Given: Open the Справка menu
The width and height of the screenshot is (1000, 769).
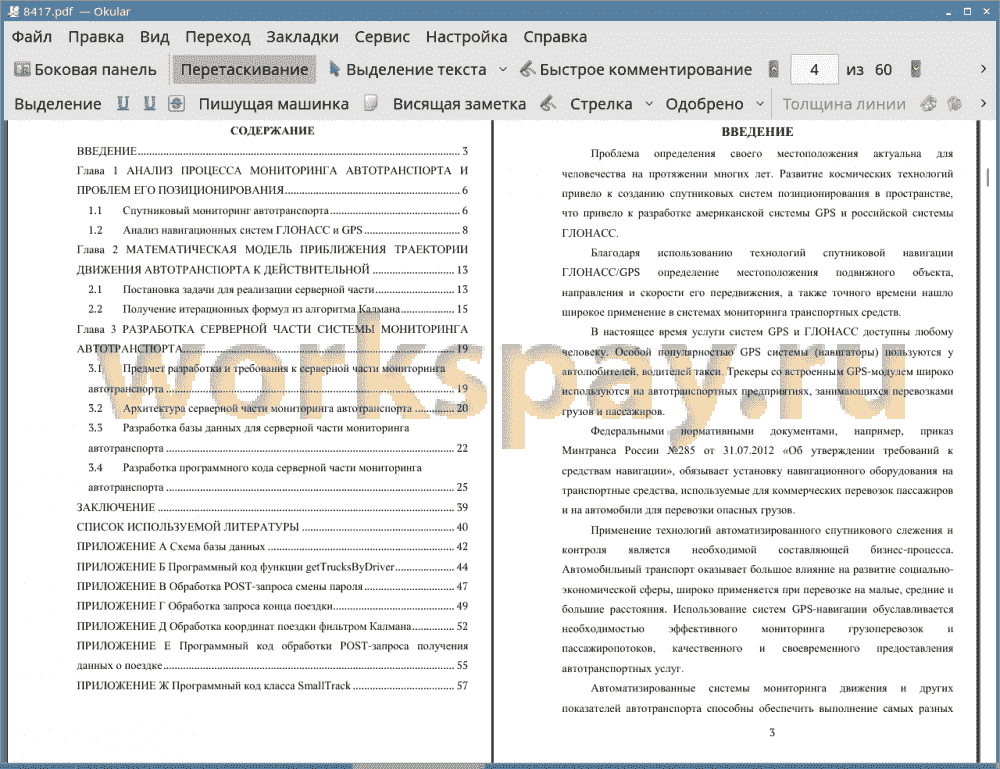Looking at the screenshot, I should 555,37.
